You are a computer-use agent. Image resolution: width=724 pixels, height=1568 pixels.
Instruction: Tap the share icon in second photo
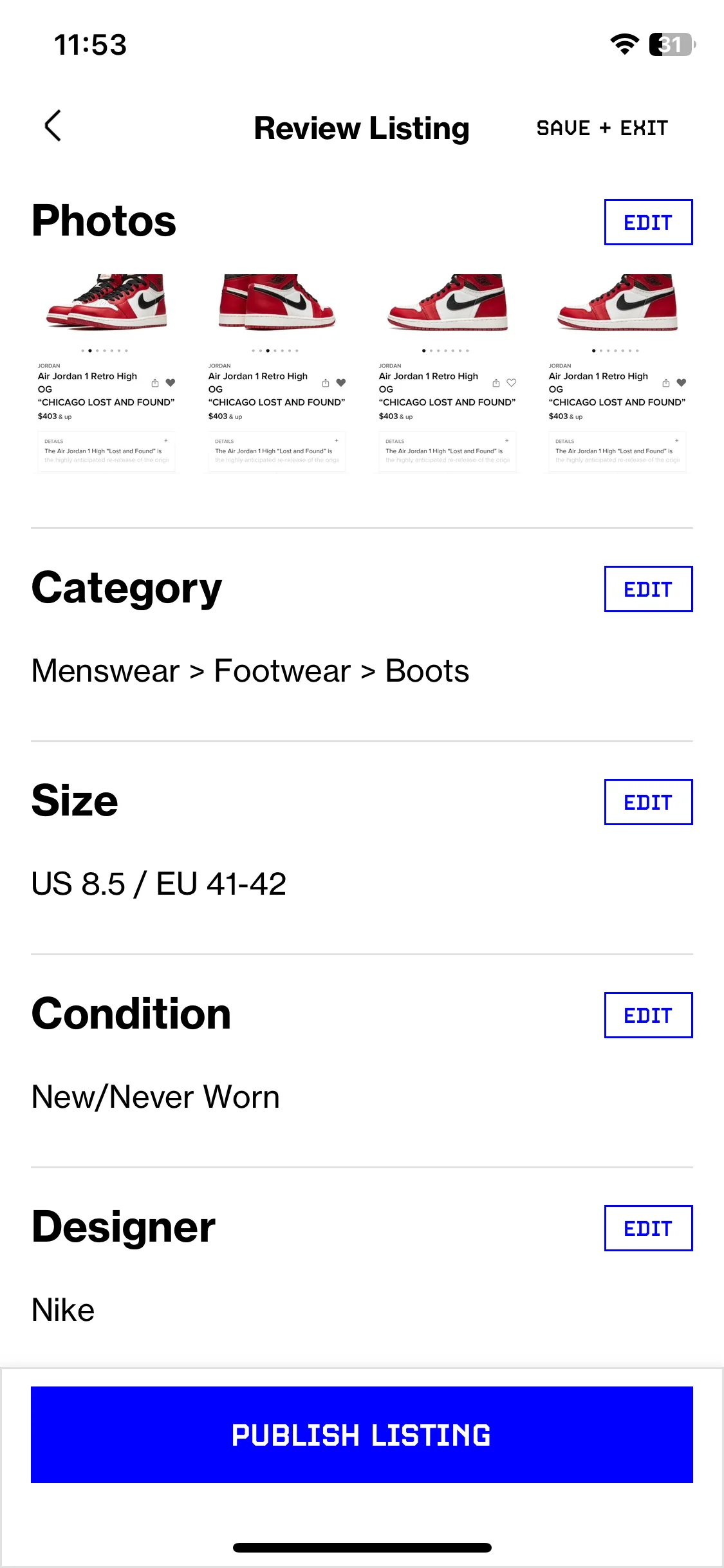point(326,383)
